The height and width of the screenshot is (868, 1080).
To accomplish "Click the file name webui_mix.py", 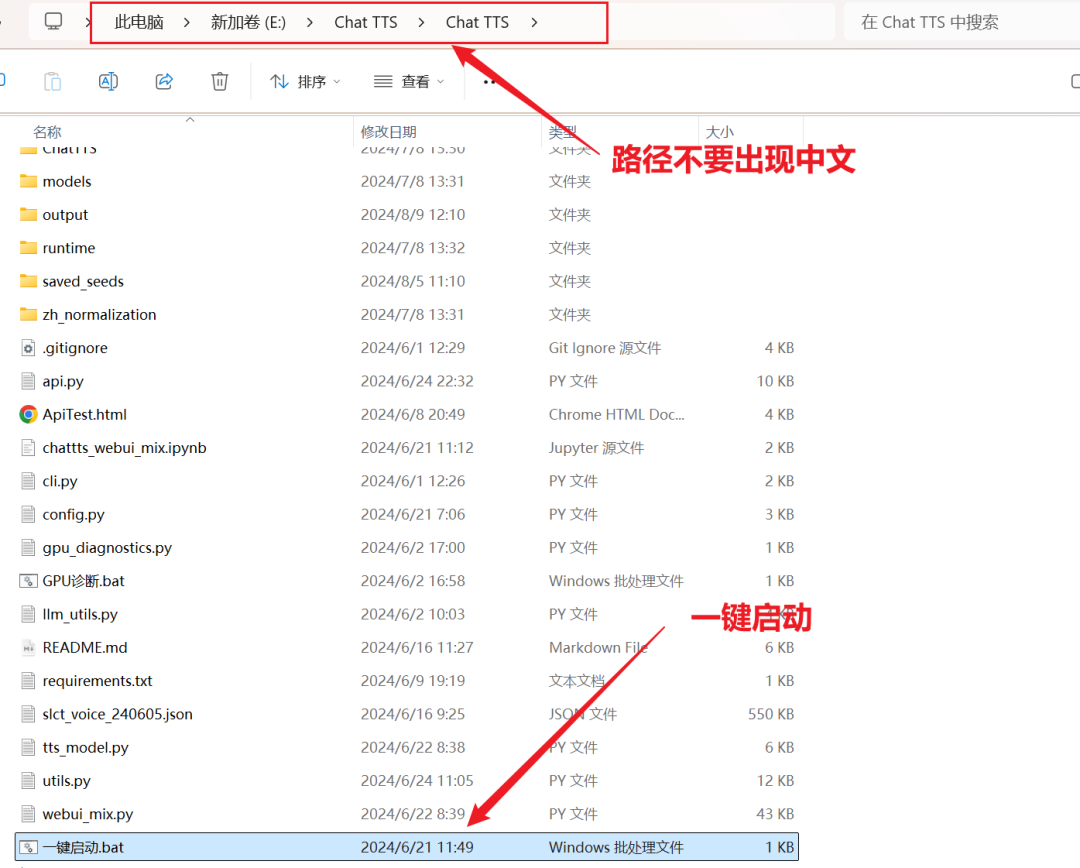I will pos(87,814).
